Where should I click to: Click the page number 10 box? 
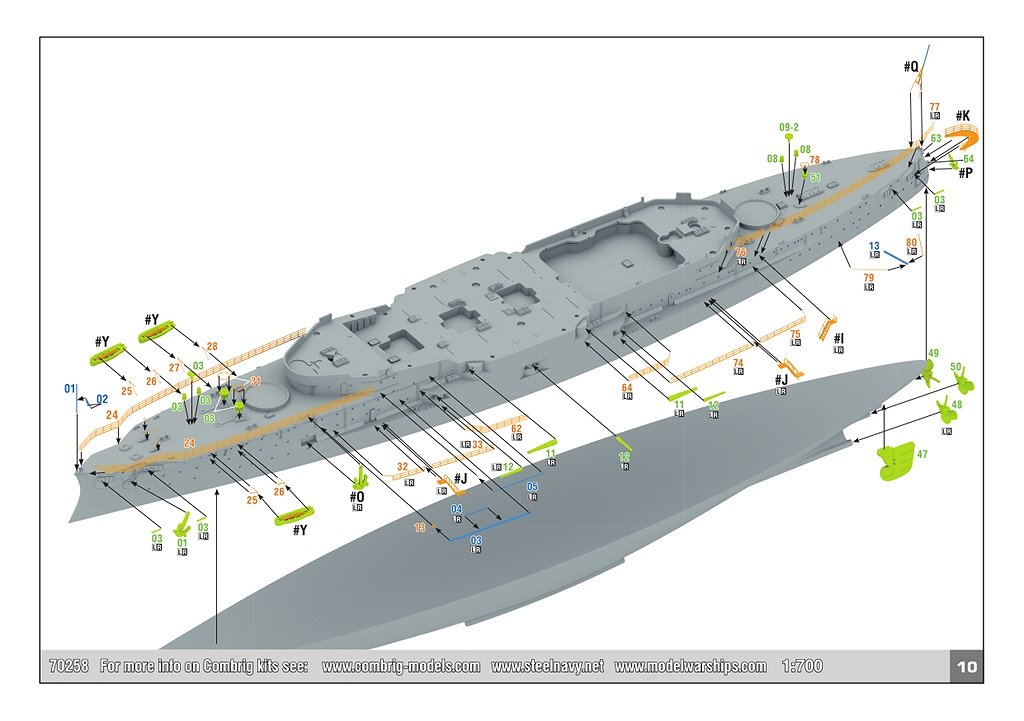tap(967, 667)
